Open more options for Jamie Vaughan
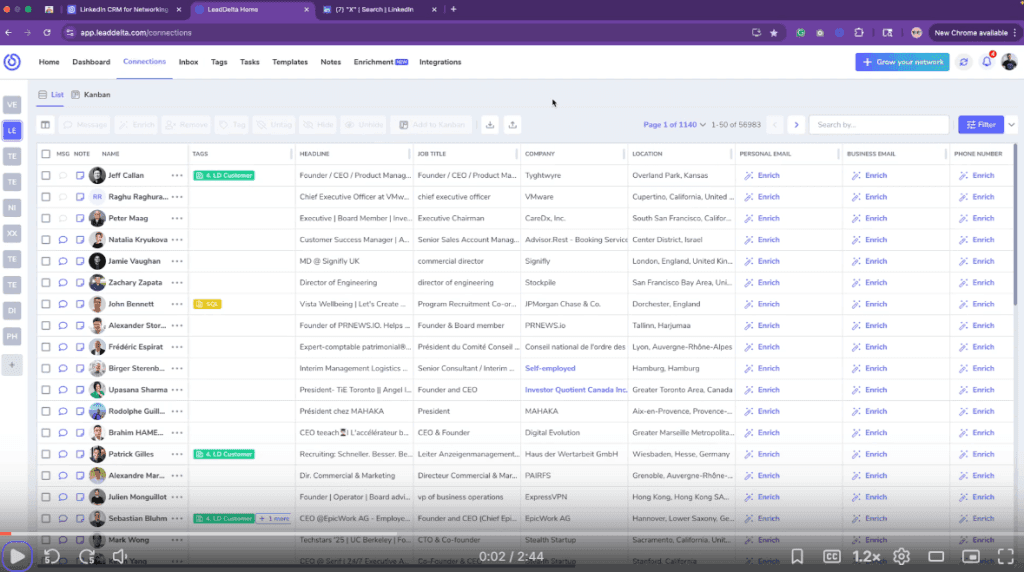 [177, 261]
